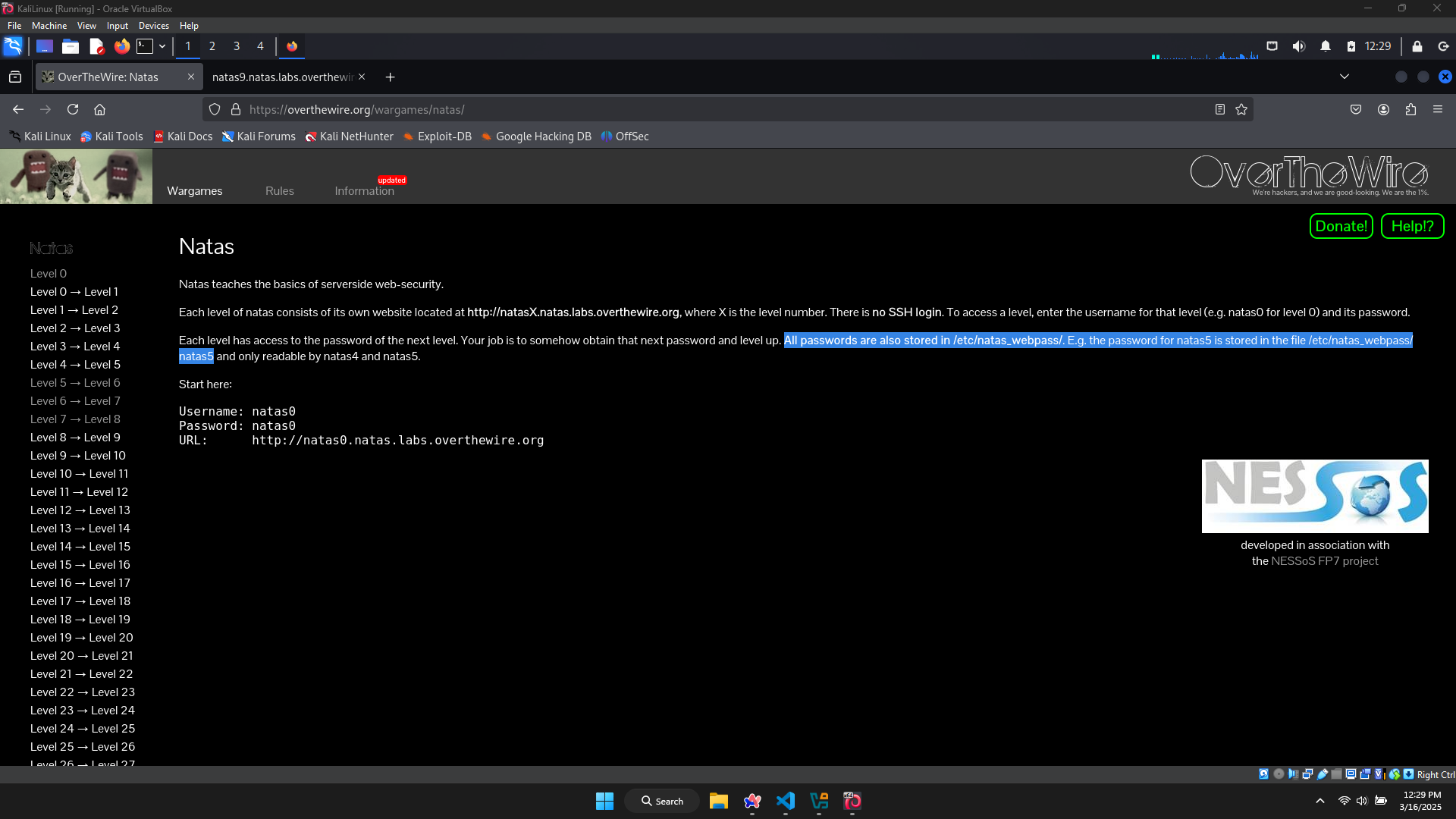Viewport: 1456px width, 819px height.
Task: Open the extensions puzzle icon
Action: tap(1410, 109)
